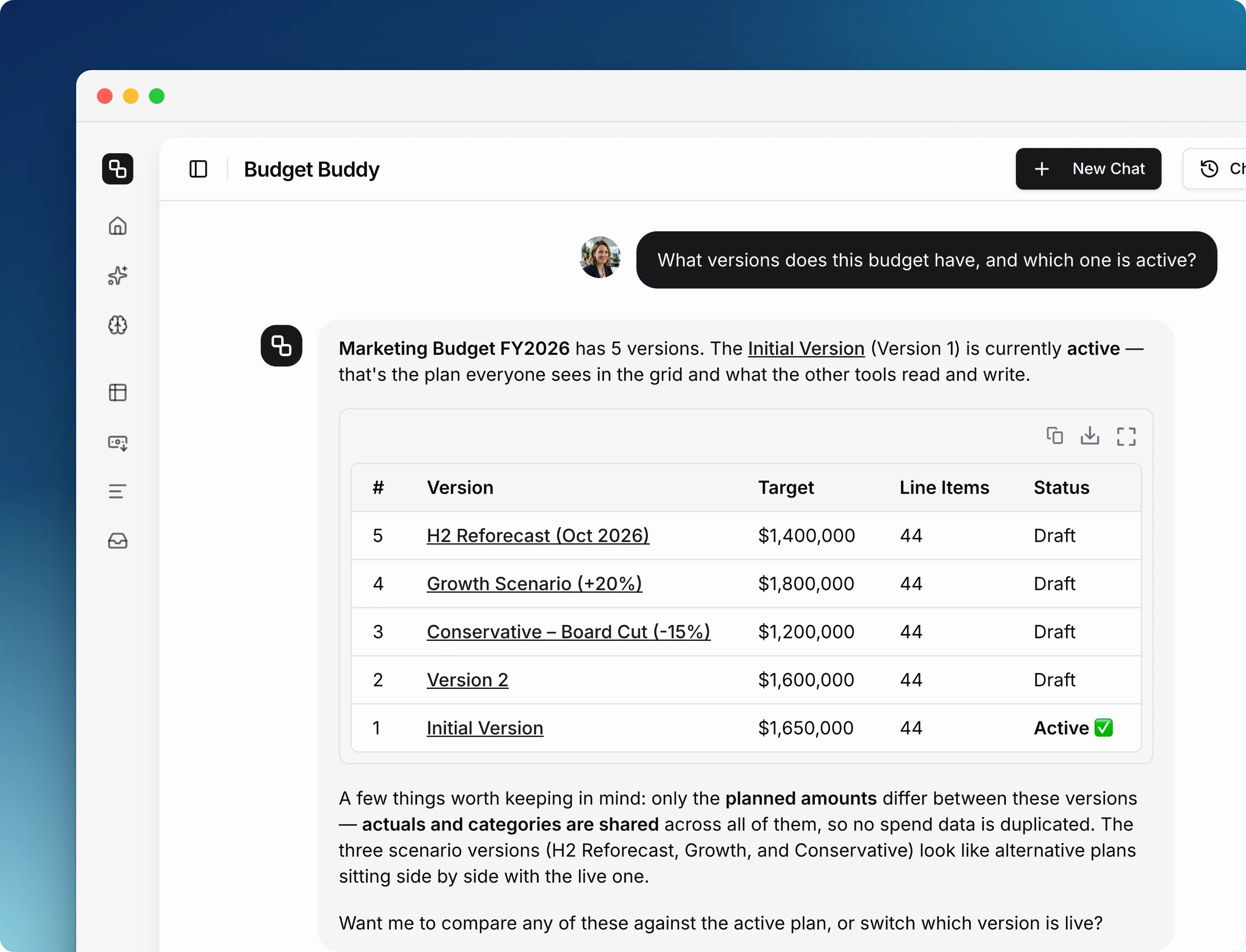
Task: Click the Target column header
Action: [786, 488]
